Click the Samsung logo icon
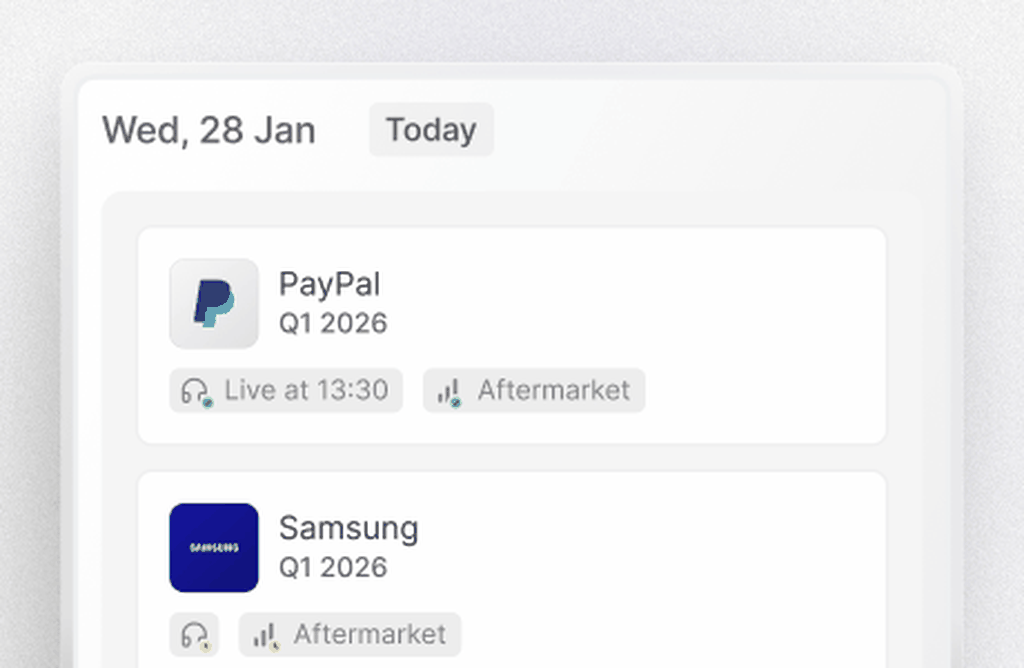 click(214, 547)
